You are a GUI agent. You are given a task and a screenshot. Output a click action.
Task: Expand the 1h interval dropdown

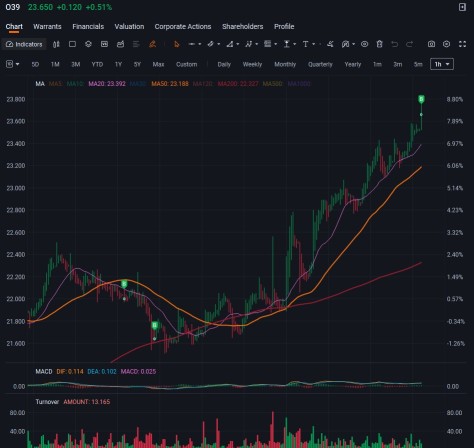tap(442, 64)
